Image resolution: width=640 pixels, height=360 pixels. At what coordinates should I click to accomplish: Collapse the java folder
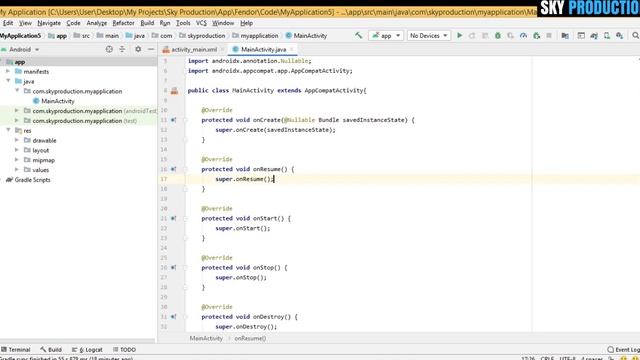8,81
